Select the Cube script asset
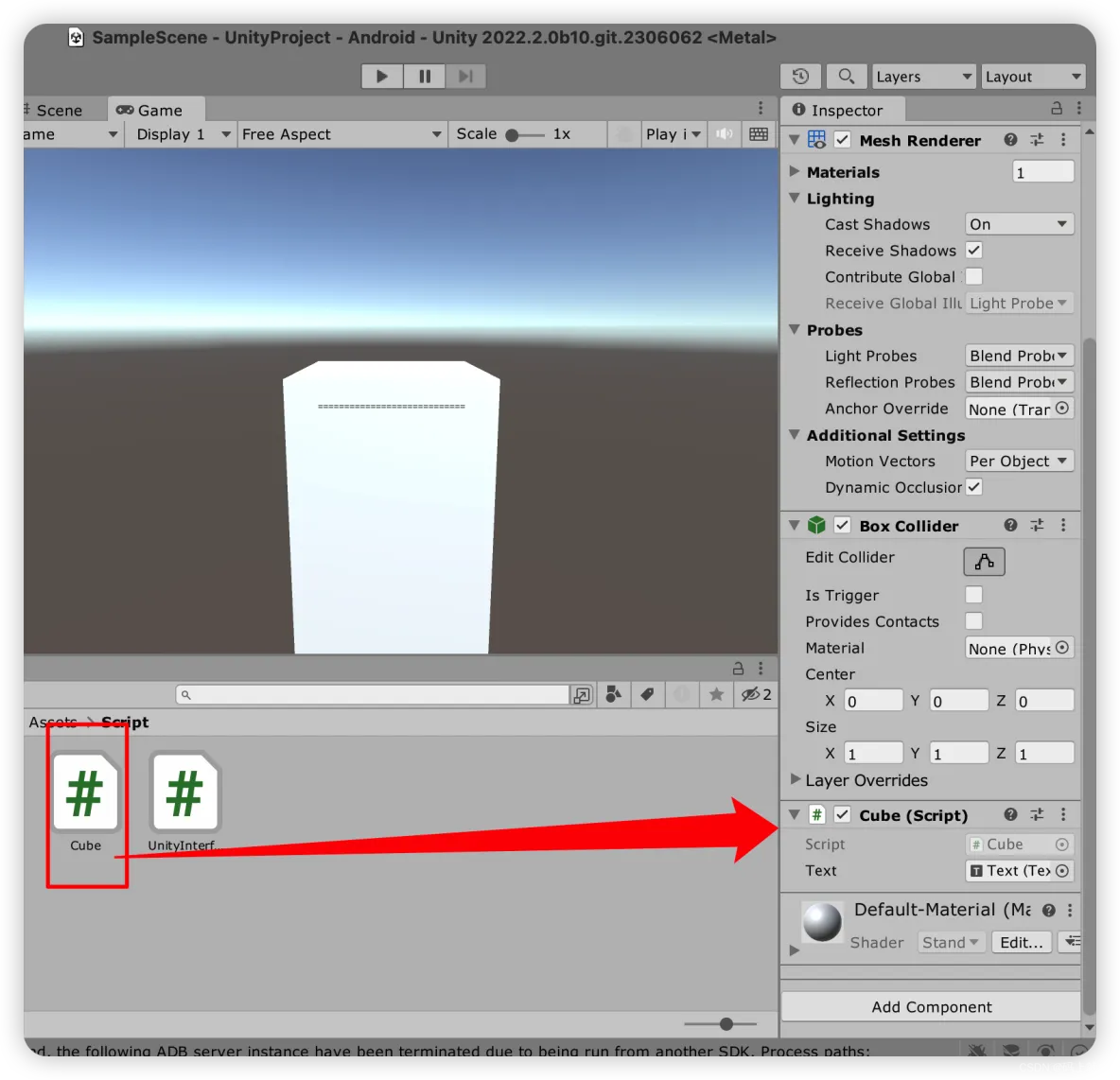The width and height of the screenshot is (1120, 1080). (86, 801)
